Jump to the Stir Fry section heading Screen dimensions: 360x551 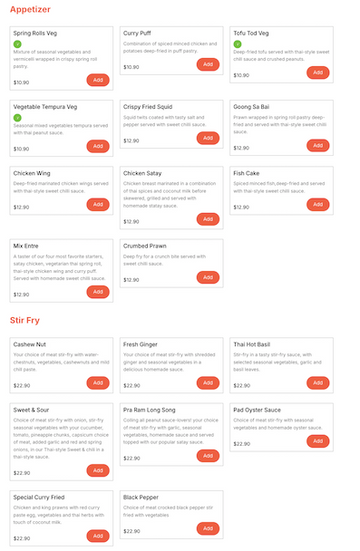[25, 320]
